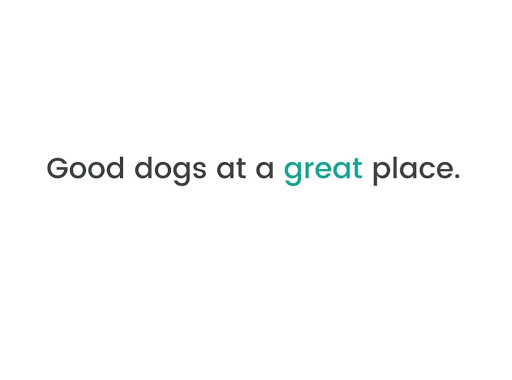Click the teal "t" ending "great"
The height and width of the screenshot is (380, 512).
click(x=357, y=169)
